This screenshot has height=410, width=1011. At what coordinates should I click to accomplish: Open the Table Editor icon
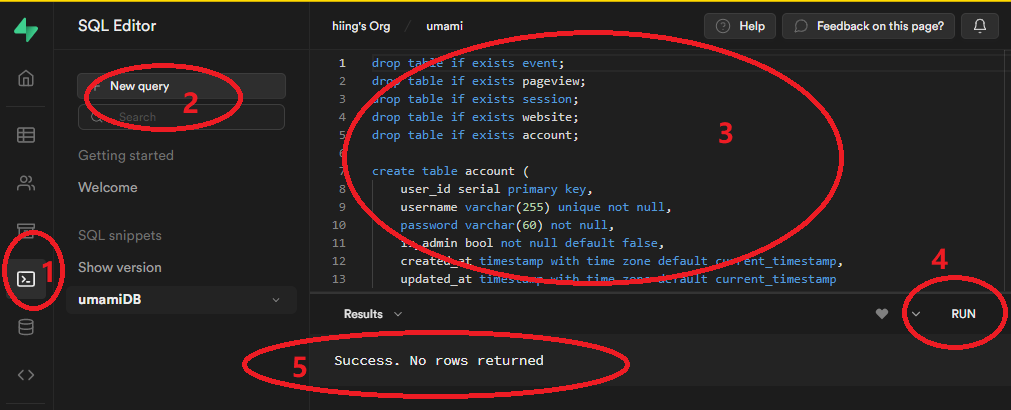pos(26,135)
